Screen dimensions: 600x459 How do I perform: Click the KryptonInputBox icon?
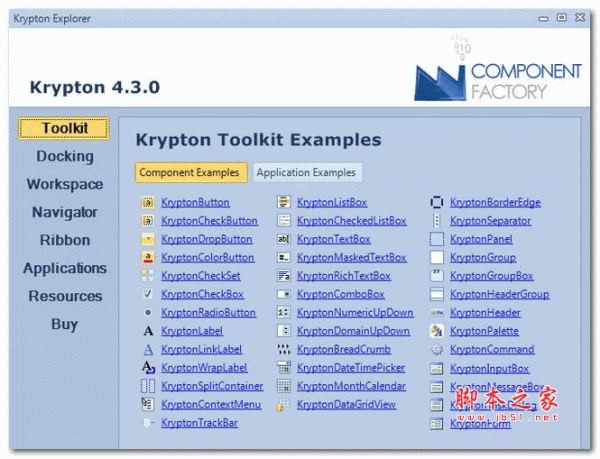point(437,369)
